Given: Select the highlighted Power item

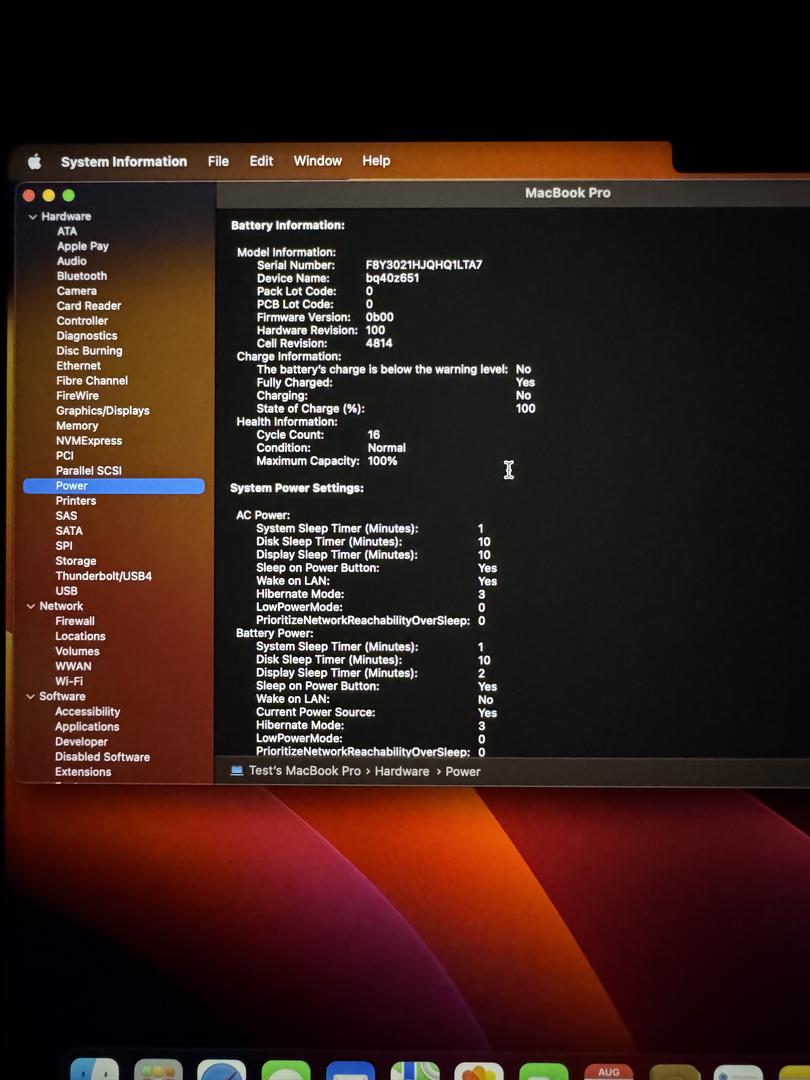Looking at the screenshot, I should 114,486.
